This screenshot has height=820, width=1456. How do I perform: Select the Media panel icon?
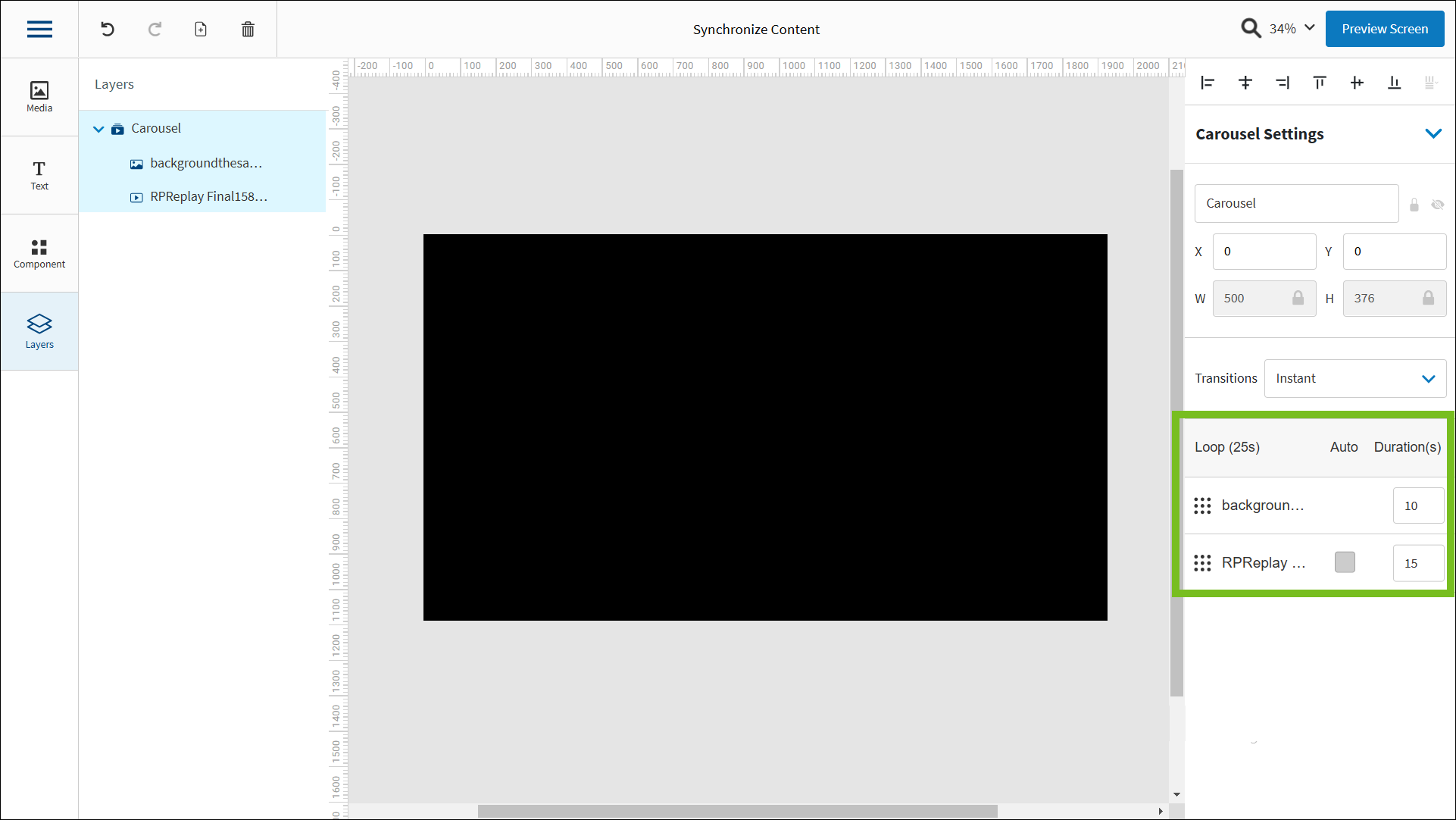coord(39,96)
